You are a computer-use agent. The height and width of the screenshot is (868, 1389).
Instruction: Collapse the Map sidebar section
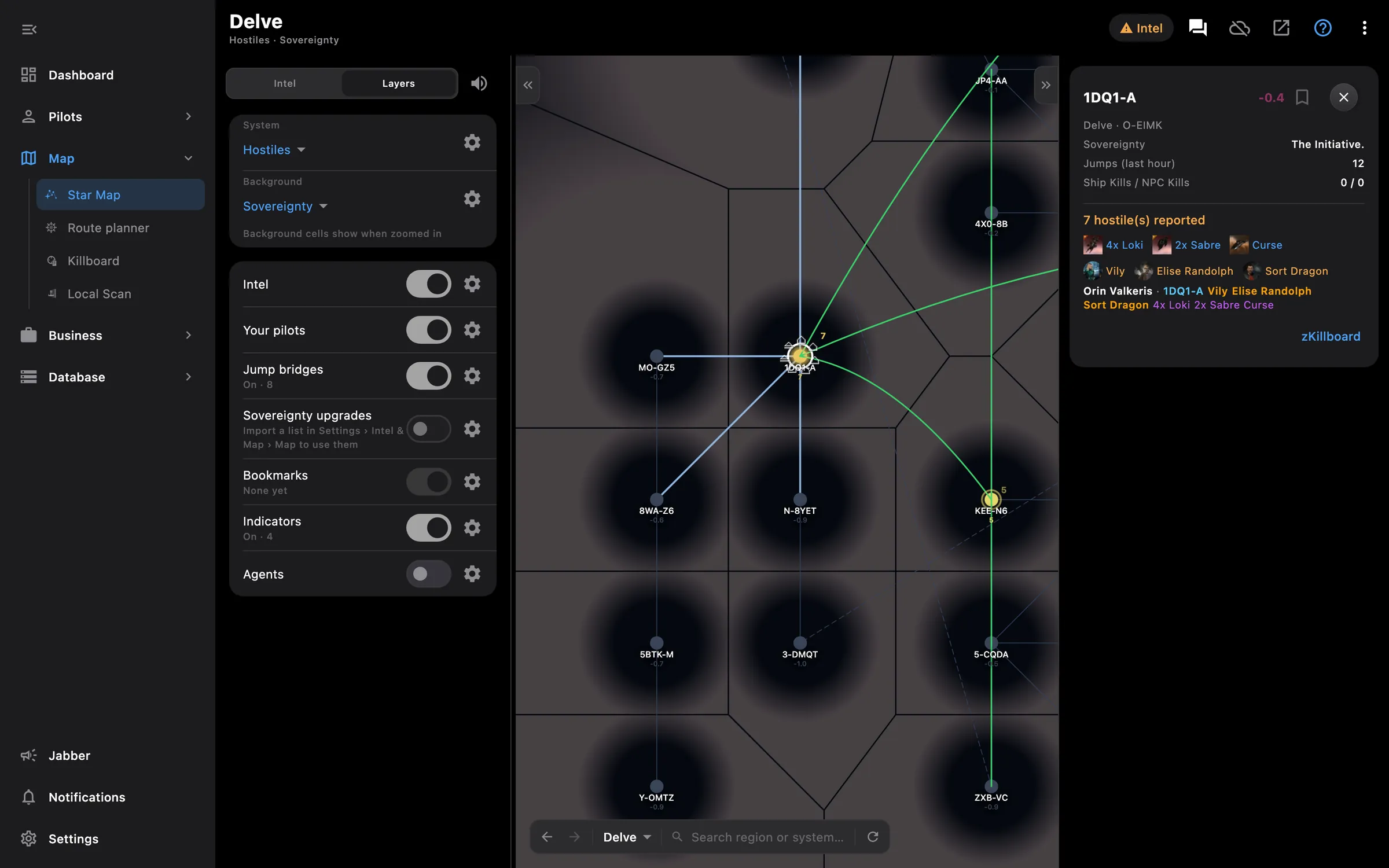tap(108, 159)
